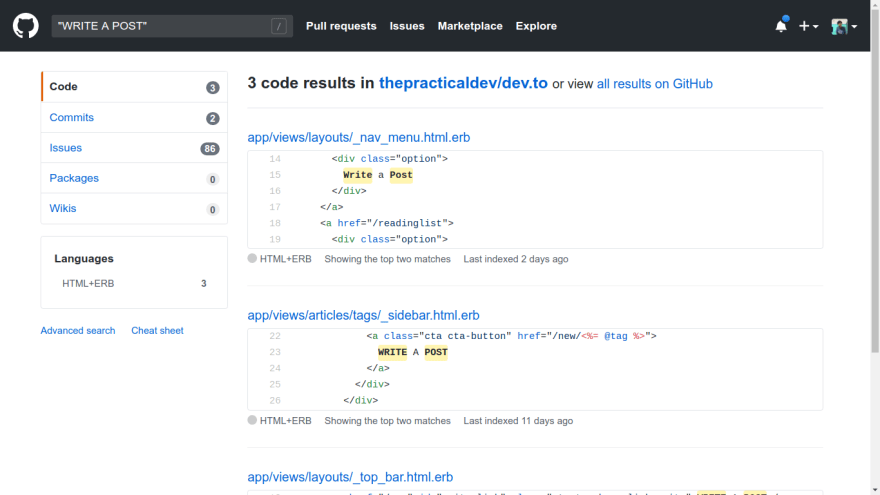
Task: View all results on GitHub
Action: 654,84
